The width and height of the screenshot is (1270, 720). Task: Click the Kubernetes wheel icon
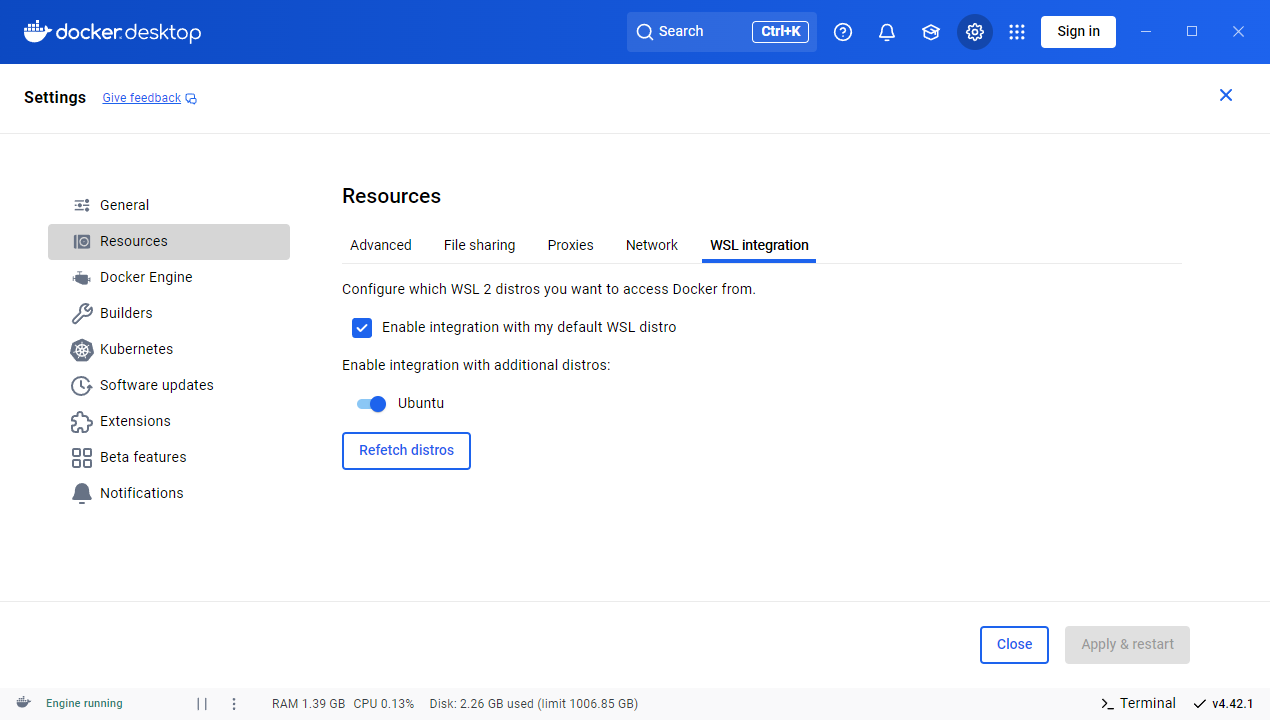click(x=82, y=349)
